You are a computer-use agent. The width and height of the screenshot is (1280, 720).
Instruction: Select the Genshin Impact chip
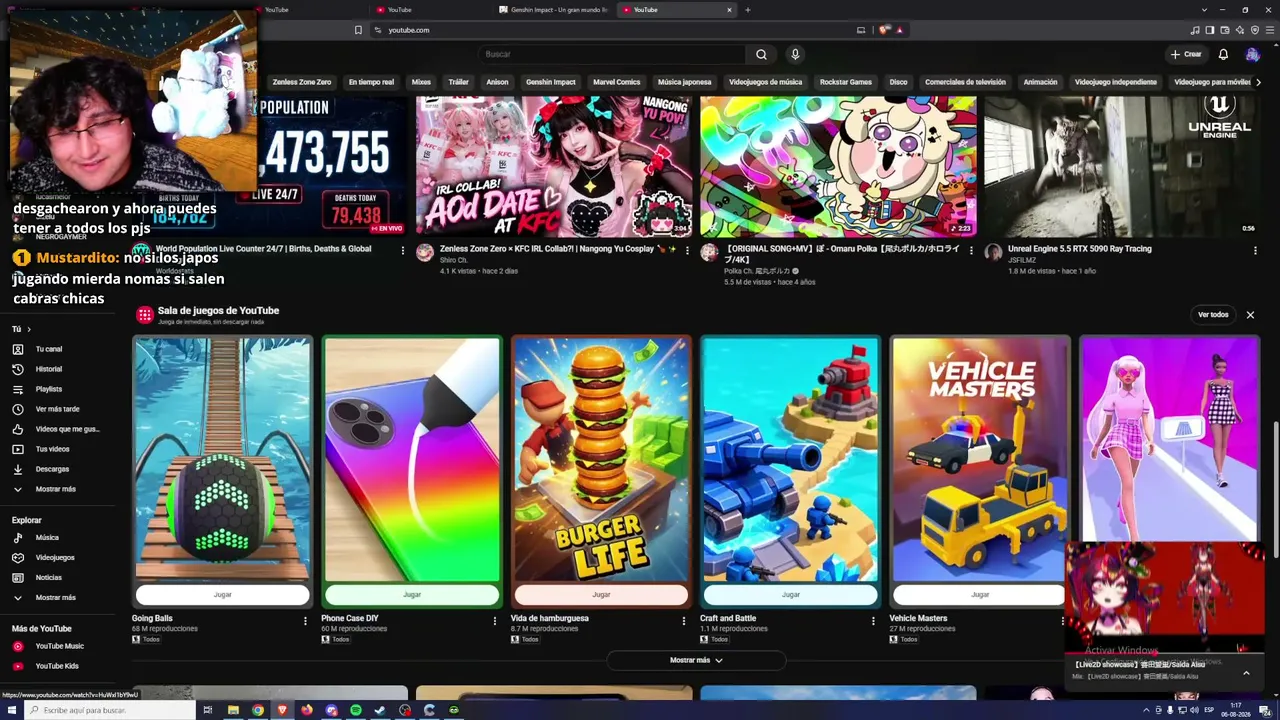tap(551, 82)
